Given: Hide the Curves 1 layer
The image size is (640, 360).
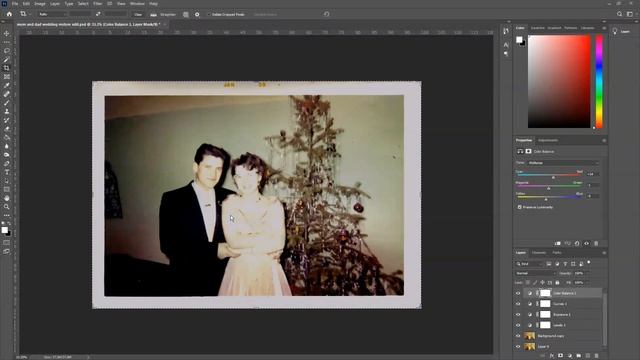Looking at the screenshot, I should pos(518,304).
